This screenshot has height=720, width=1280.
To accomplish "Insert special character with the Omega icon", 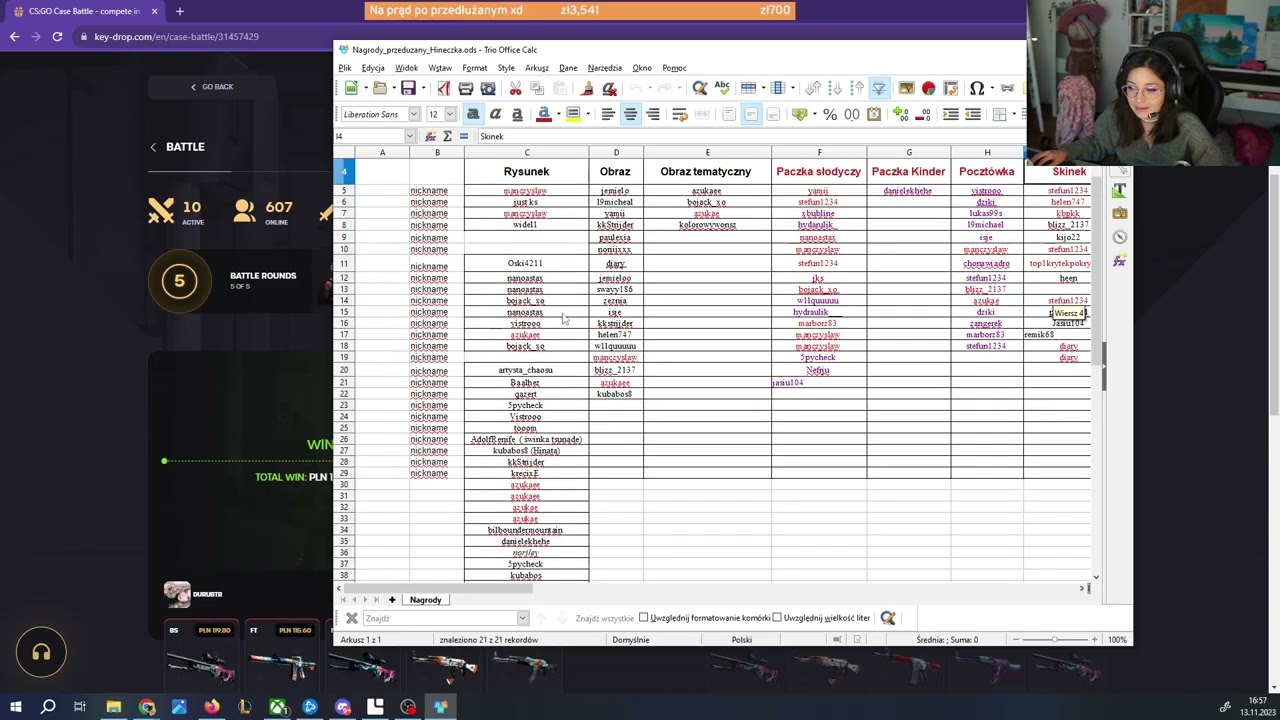I will [x=977, y=89].
